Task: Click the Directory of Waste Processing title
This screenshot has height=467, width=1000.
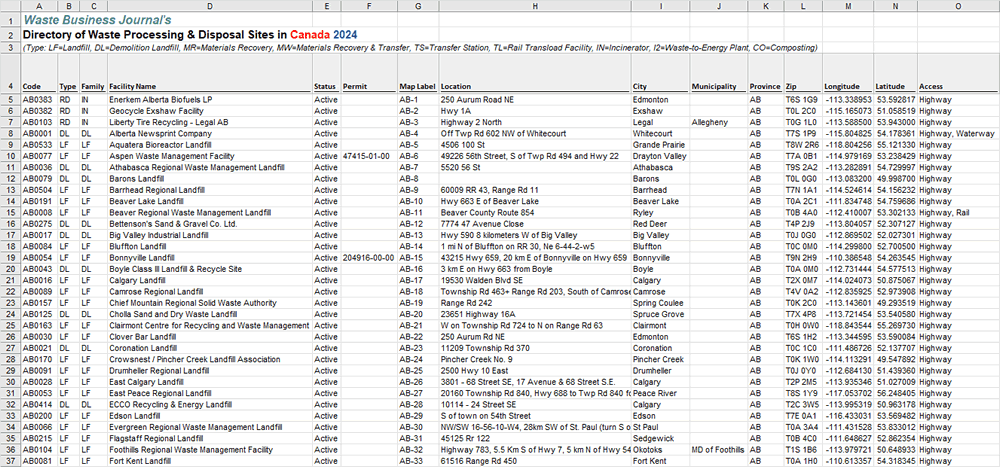Action: pyautogui.click(x=189, y=34)
